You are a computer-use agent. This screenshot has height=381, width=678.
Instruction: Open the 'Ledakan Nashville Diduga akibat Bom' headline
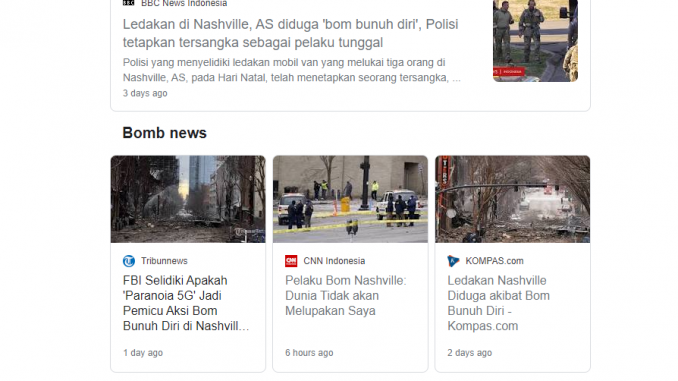499,303
